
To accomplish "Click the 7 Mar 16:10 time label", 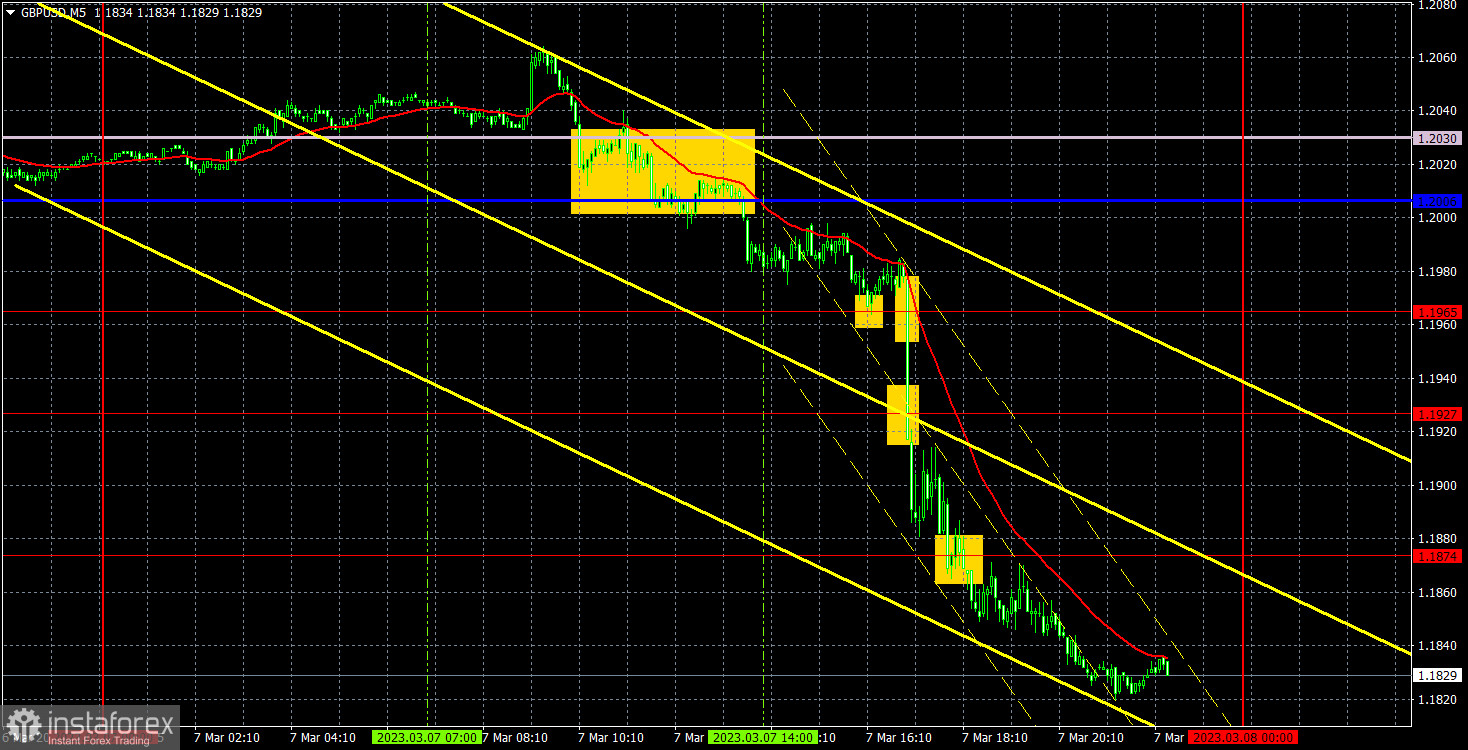I will tap(899, 738).
